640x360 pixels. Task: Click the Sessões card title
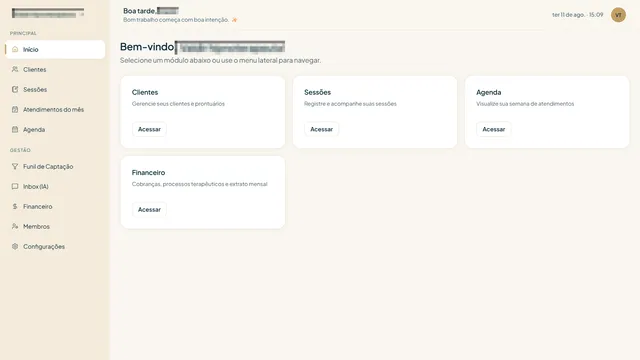pyautogui.click(x=318, y=92)
